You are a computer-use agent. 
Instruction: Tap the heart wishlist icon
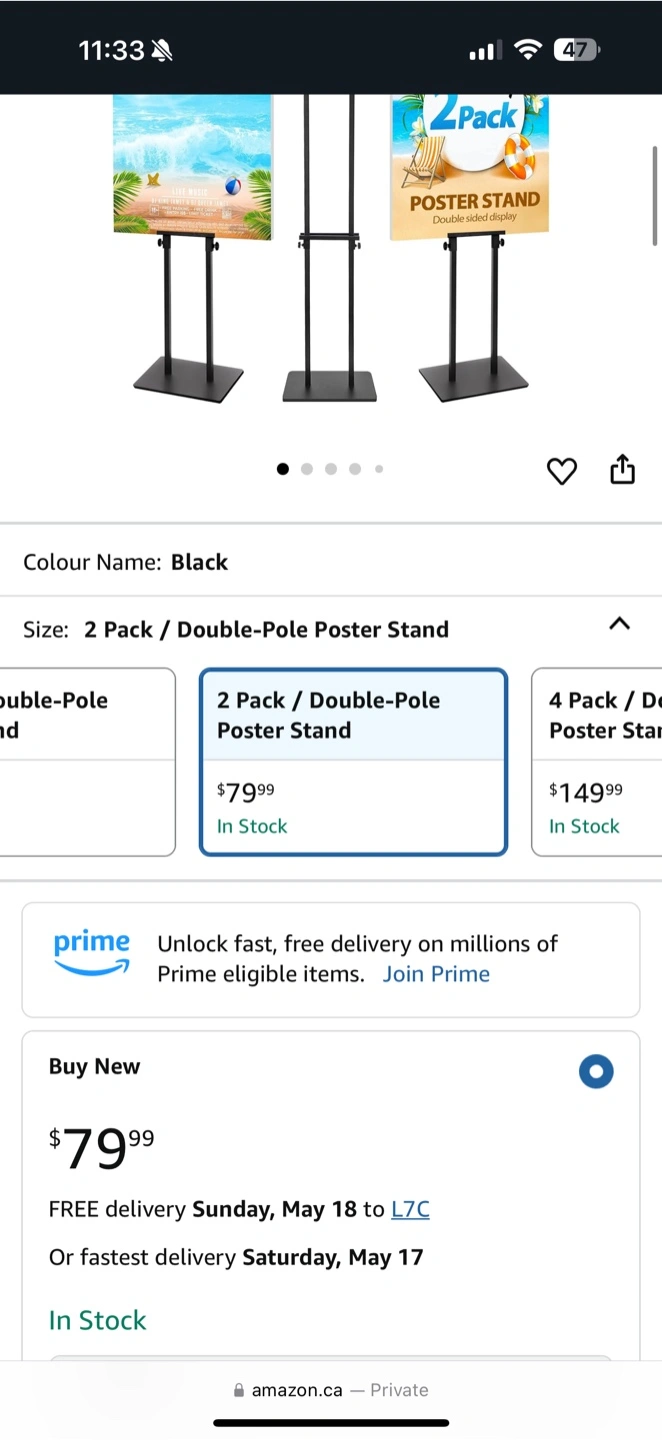[x=562, y=471]
